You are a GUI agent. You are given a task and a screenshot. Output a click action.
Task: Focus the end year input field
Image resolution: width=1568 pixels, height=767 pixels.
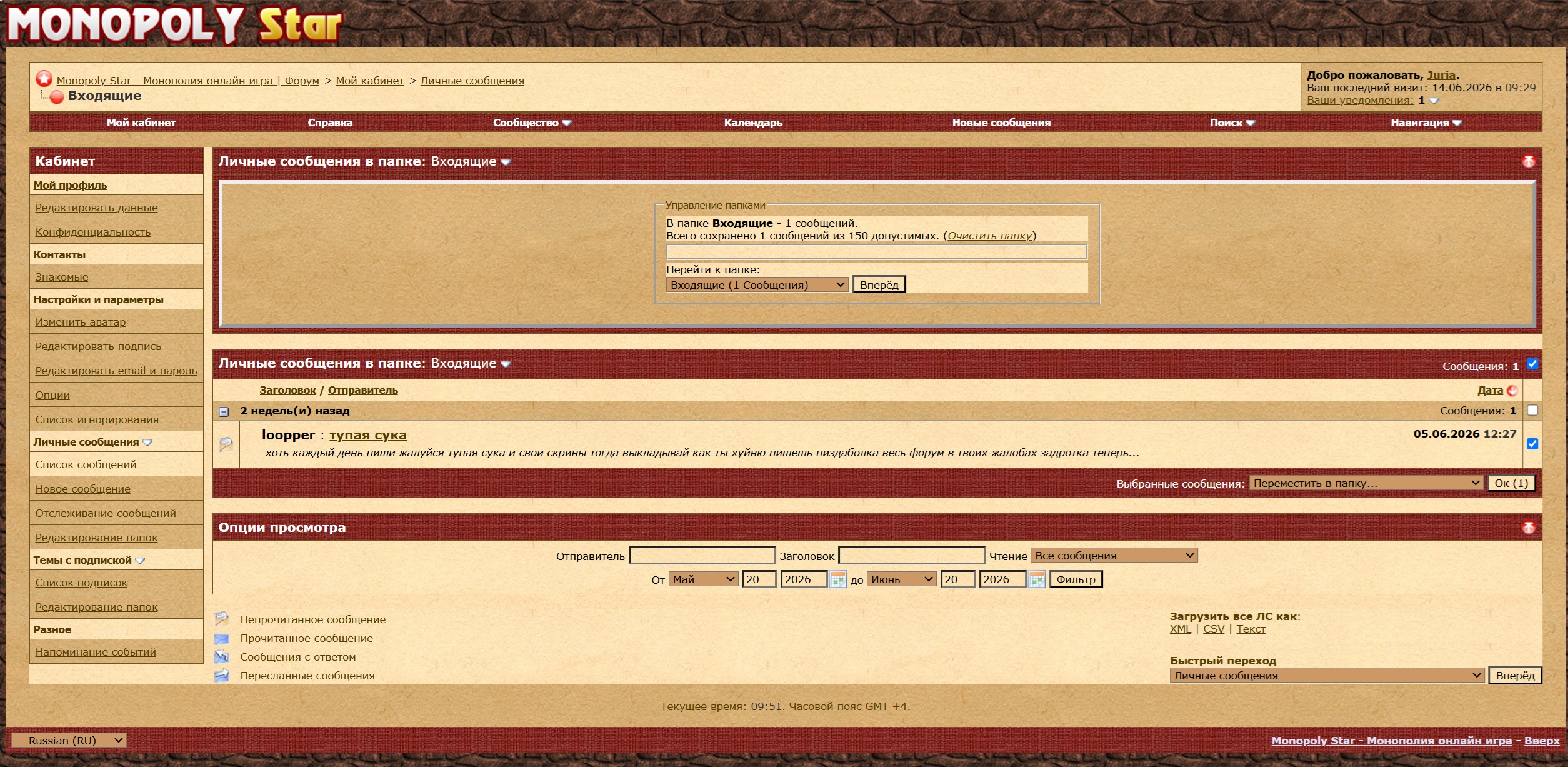[1002, 579]
